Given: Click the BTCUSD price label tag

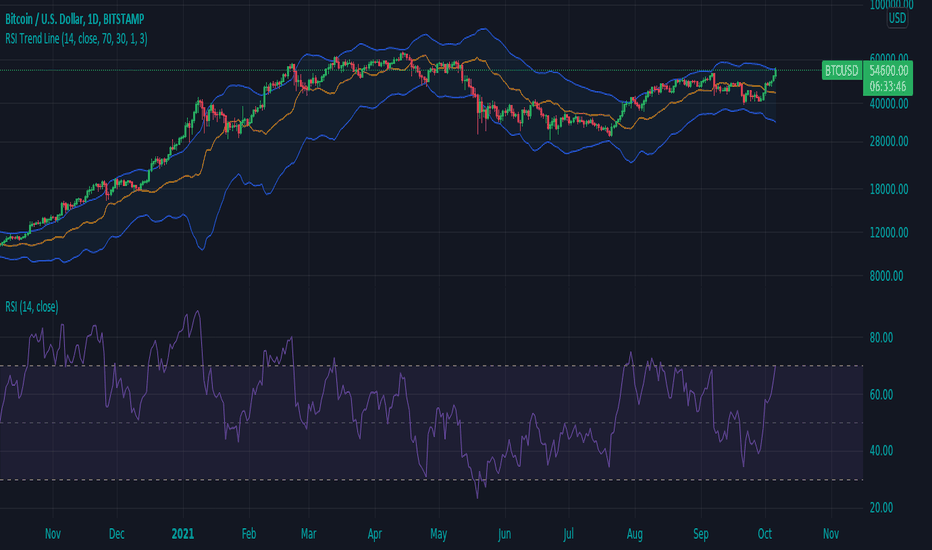Looking at the screenshot, I should coord(842,71).
